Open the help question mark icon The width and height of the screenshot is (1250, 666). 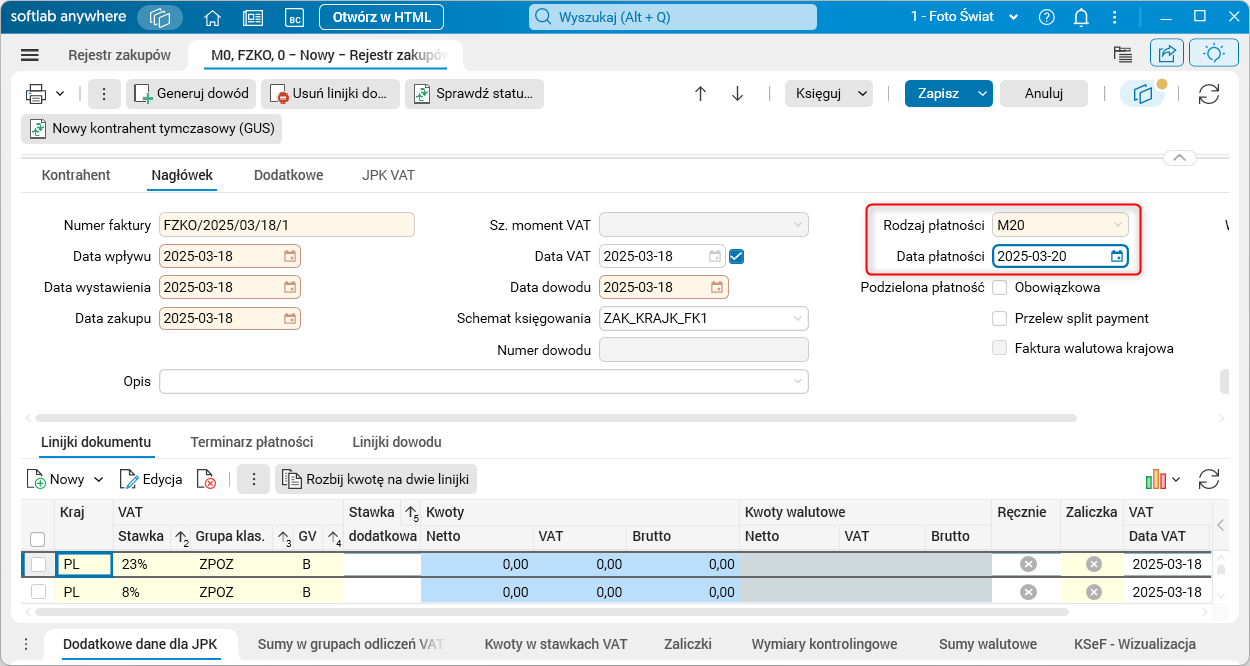pos(1047,17)
